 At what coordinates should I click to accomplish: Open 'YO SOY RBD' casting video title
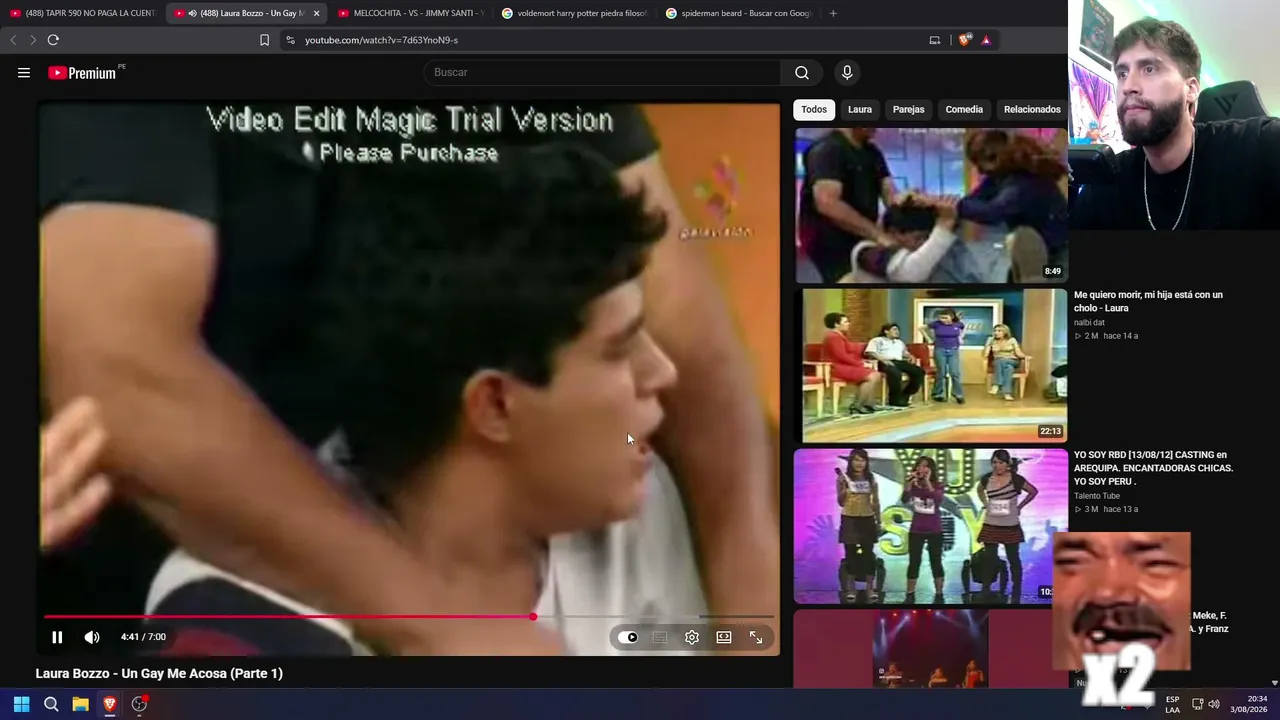click(1153, 468)
